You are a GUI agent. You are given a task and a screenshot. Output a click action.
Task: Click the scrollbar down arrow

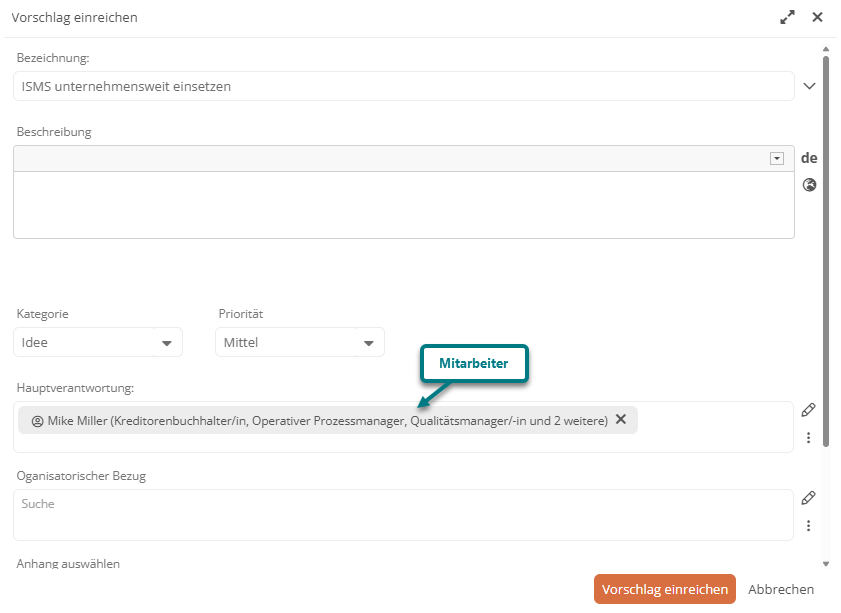pyautogui.click(x=826, y=564)
